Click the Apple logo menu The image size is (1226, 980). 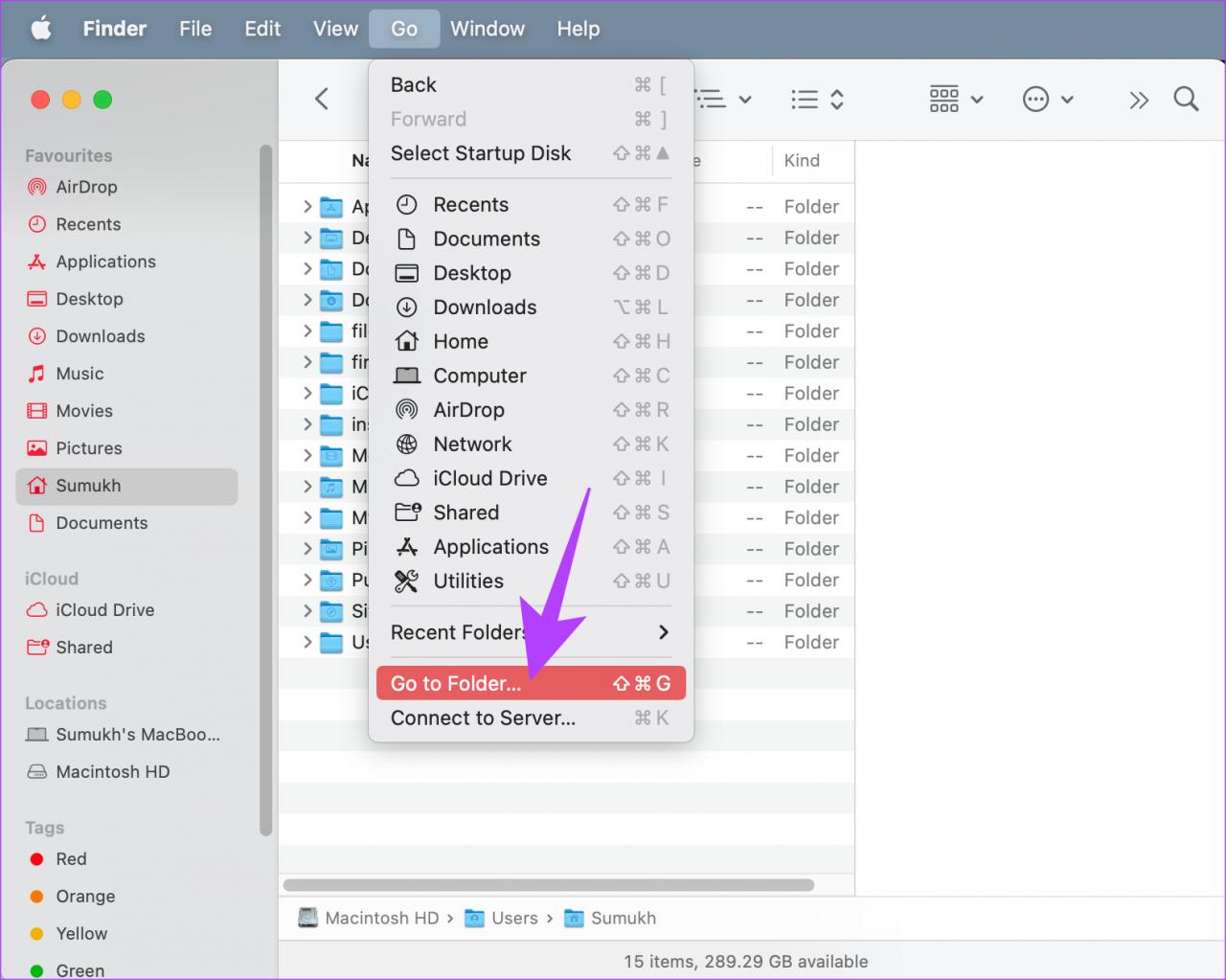click(41, 29)
